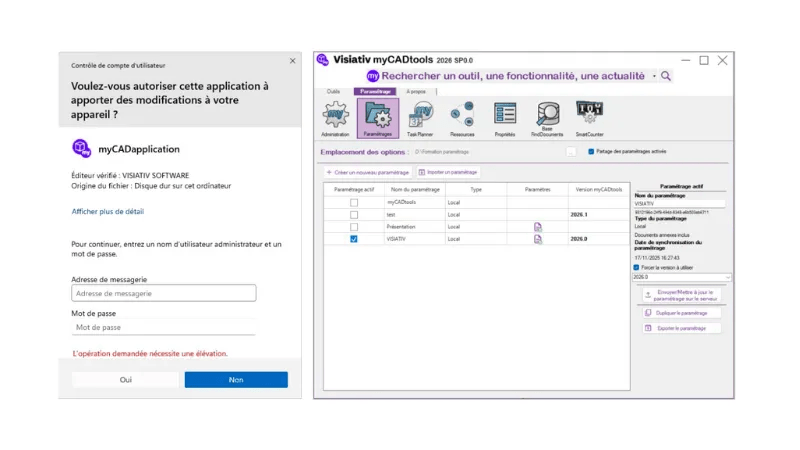Open parameters document icon in VISIATIV row
Image resolution: width=800 pixels, height=450 pixels.
tap(538, 239)
